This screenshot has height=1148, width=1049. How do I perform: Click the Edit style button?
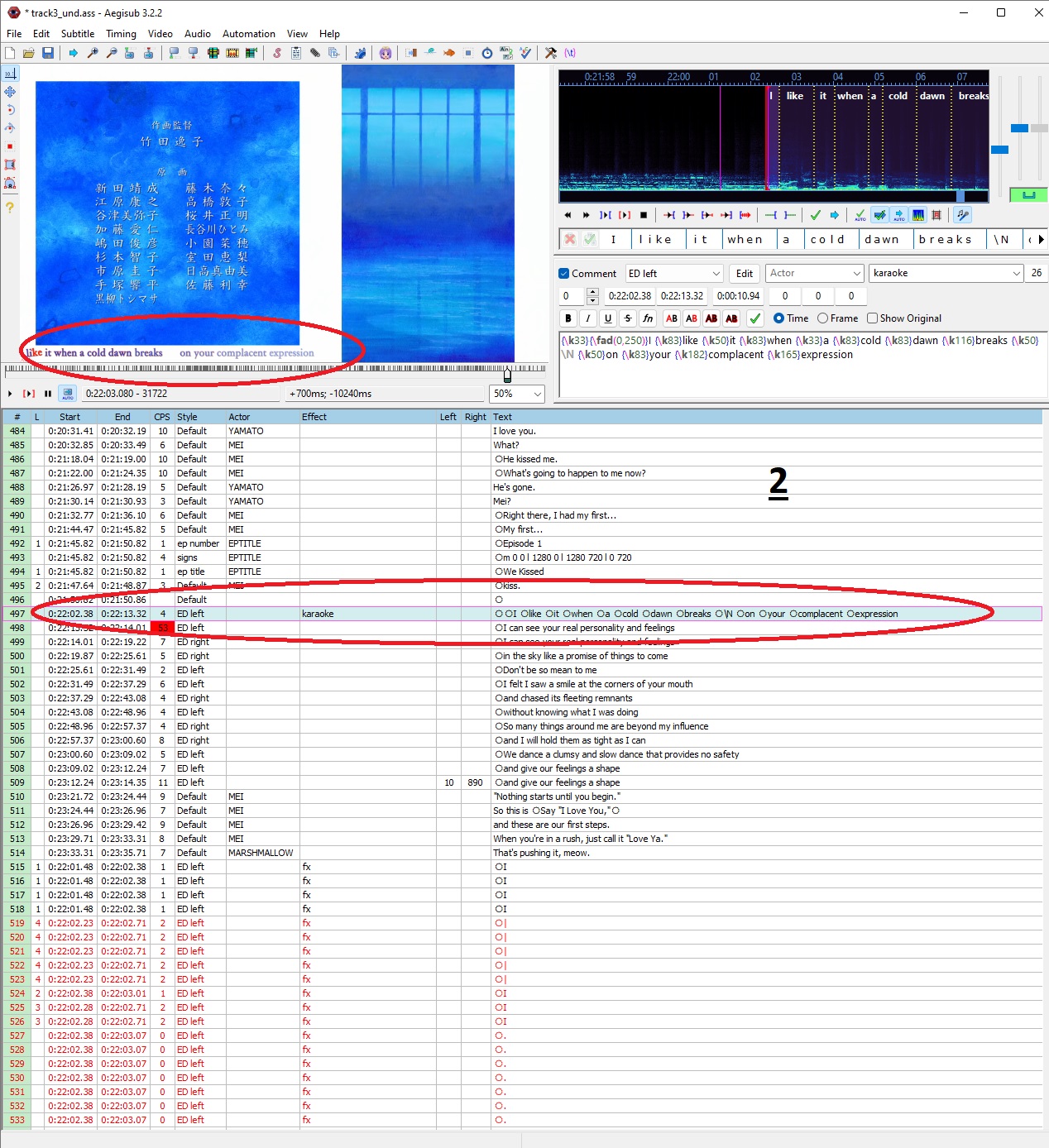tap(745, 274)
